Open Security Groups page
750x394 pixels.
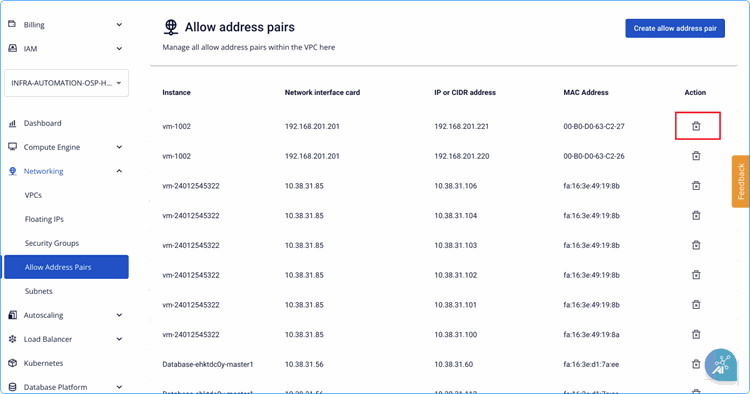click(x=52, y=243)
